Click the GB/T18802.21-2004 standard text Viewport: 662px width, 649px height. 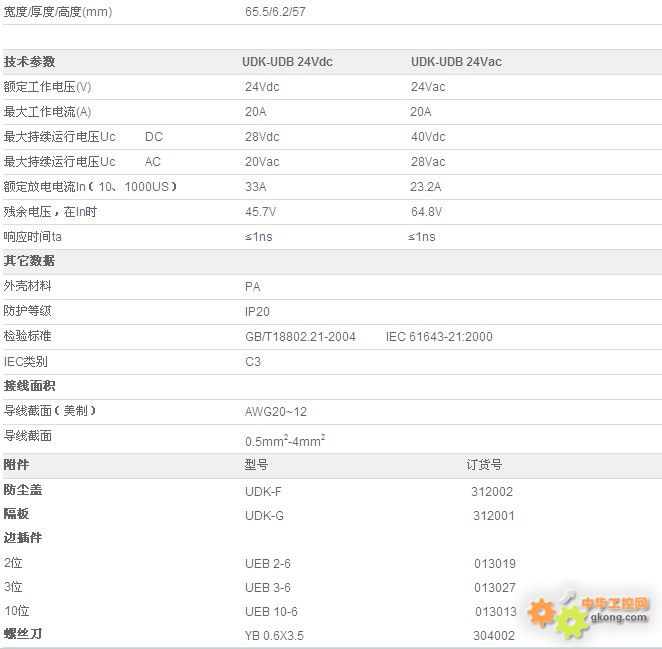point(300,337)
